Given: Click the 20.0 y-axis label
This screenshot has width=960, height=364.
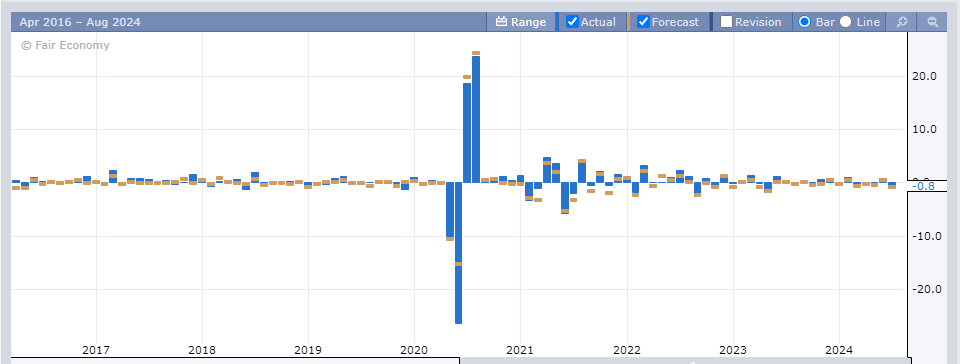Looking at the screenshot, I should point(924,76).
